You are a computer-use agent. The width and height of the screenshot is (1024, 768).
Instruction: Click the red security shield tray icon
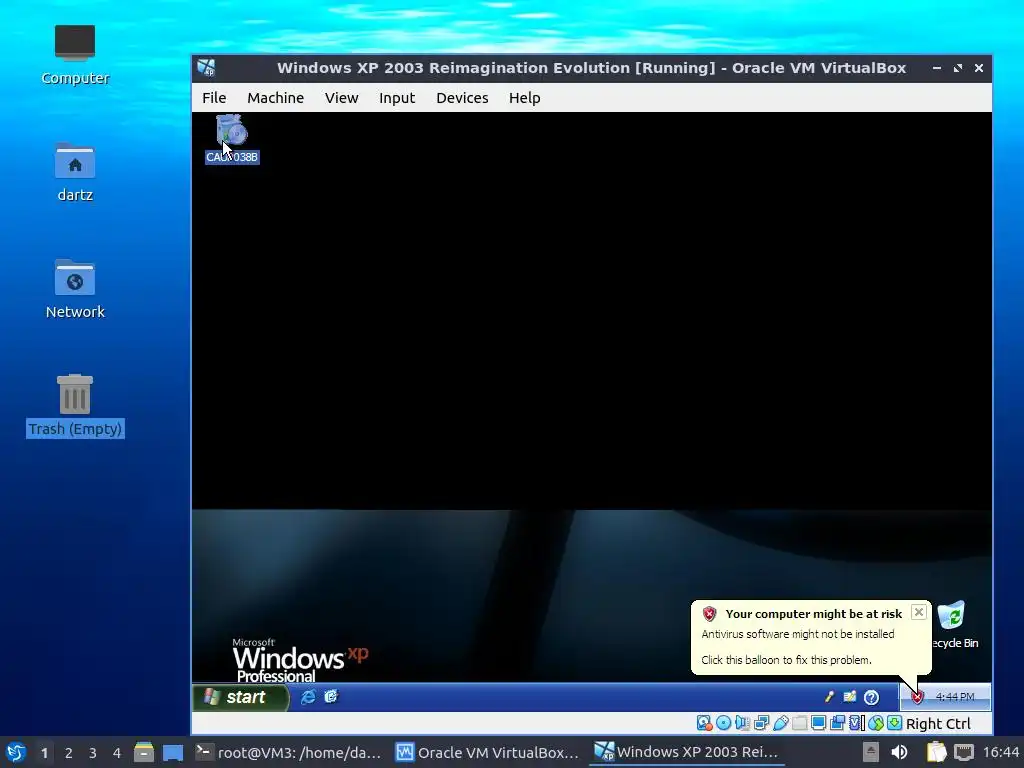click(x=917, y=697)
